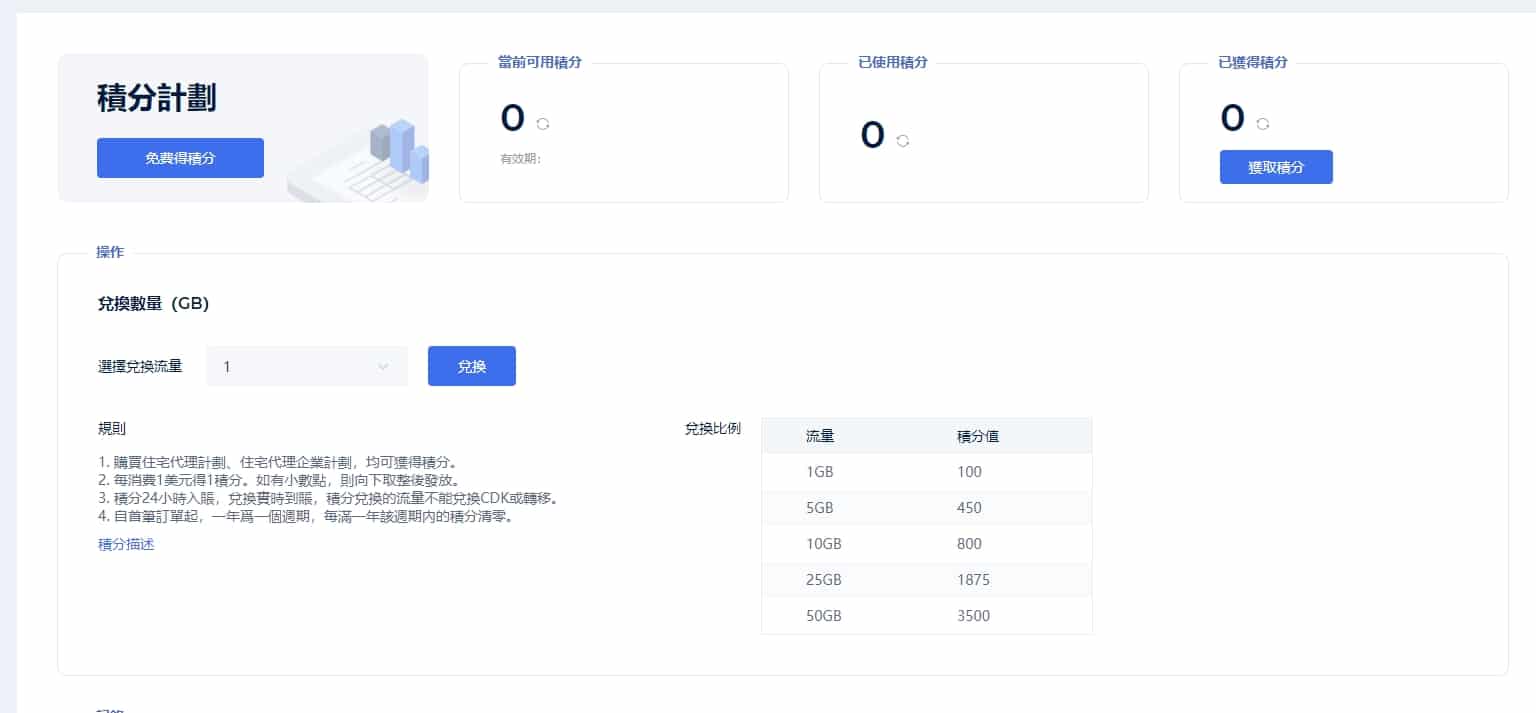The image size is (1536, 713).
Task: Click the 流量 column header
Action: click(820, 436)
